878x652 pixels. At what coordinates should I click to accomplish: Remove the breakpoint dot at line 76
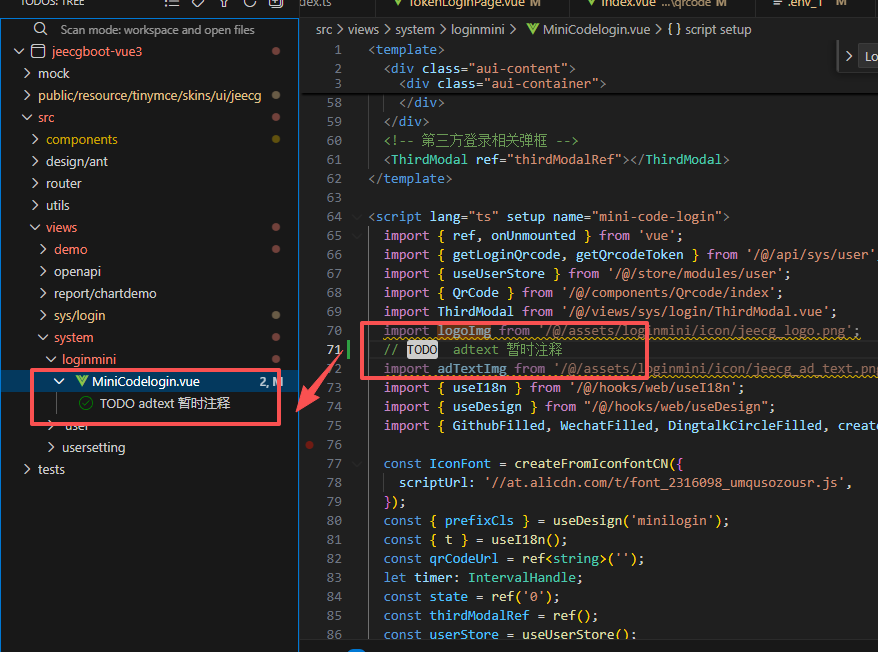point(310,445)
